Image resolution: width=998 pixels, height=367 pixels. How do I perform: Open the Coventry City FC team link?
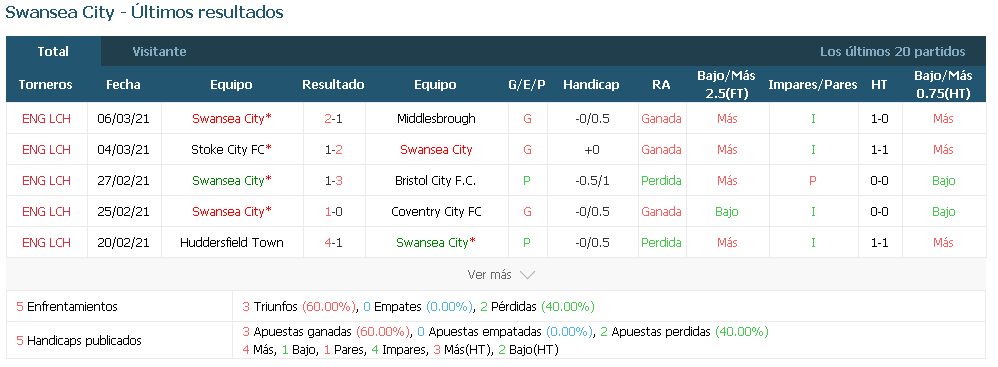pos(436,212)
